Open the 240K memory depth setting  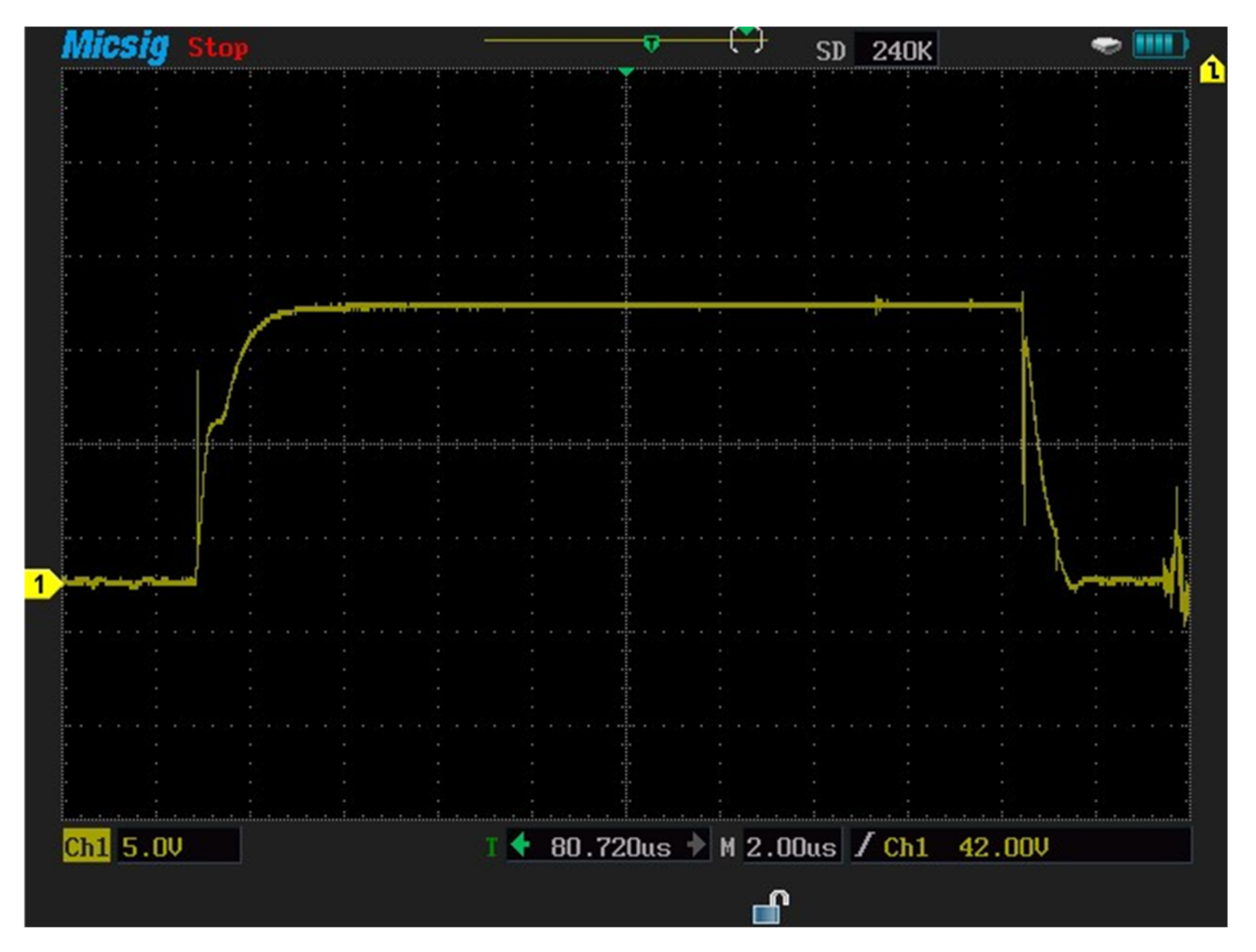coord(901,51)
